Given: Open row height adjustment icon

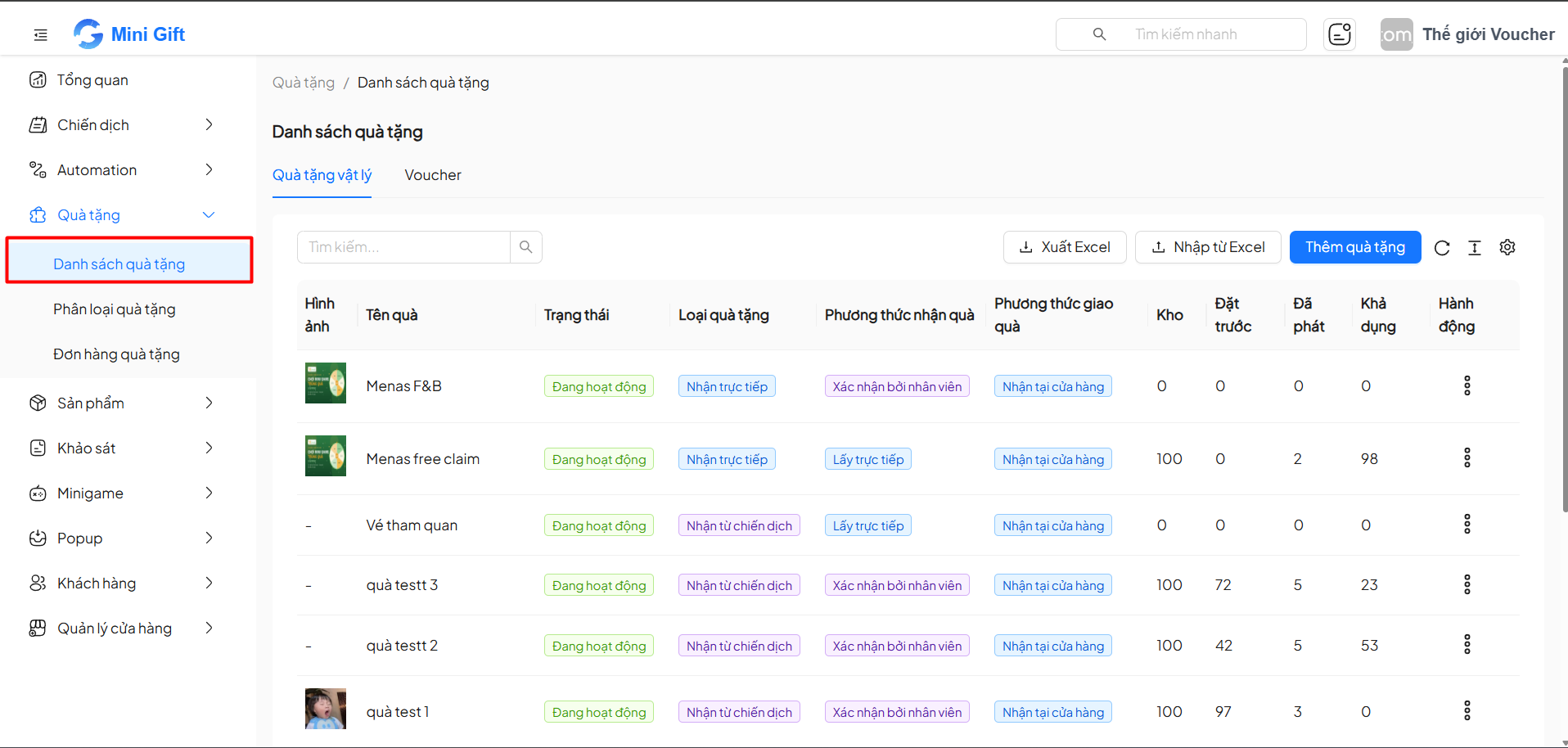Looking at the screenshot, I should coord(1475,248).
